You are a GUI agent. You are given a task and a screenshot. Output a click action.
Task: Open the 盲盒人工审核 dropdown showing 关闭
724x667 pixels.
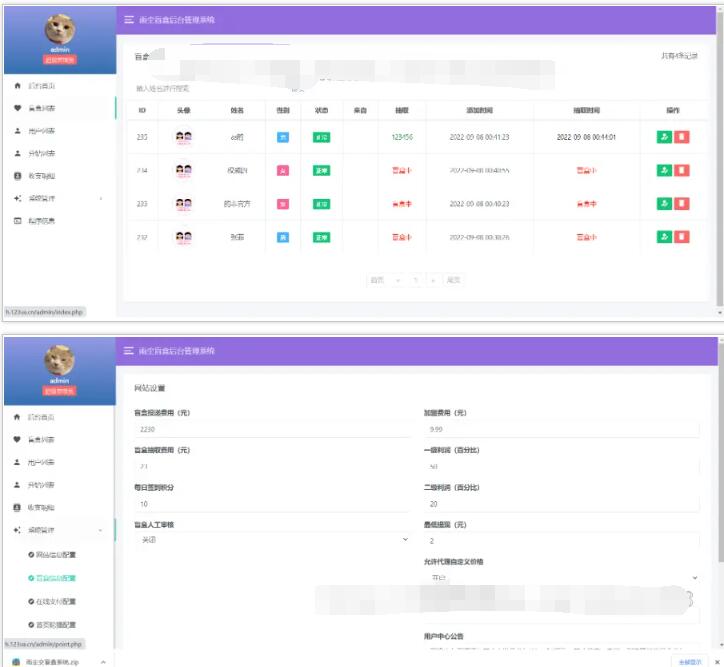click(x=271, y=539)
